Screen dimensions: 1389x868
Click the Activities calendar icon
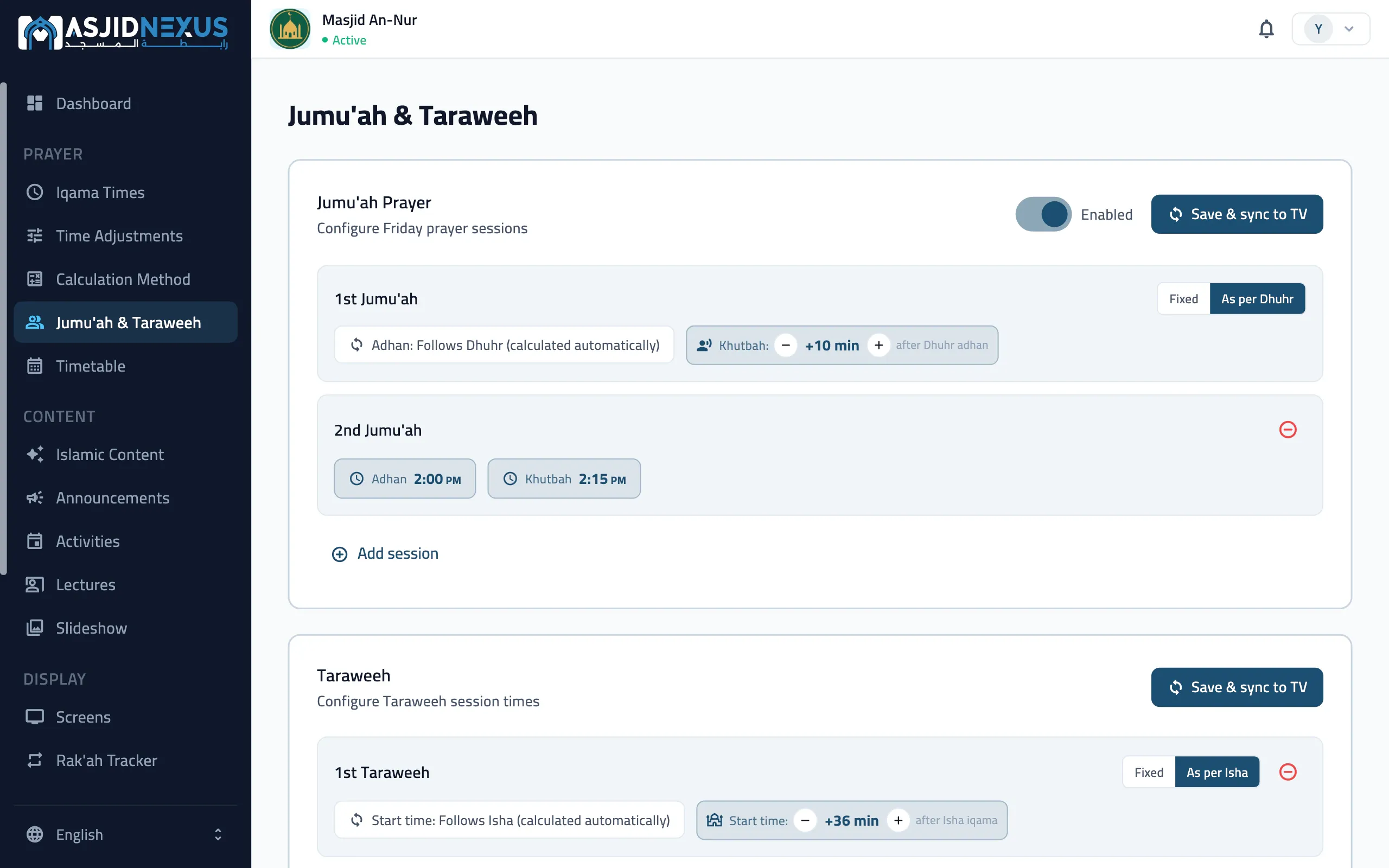[34, 541]
